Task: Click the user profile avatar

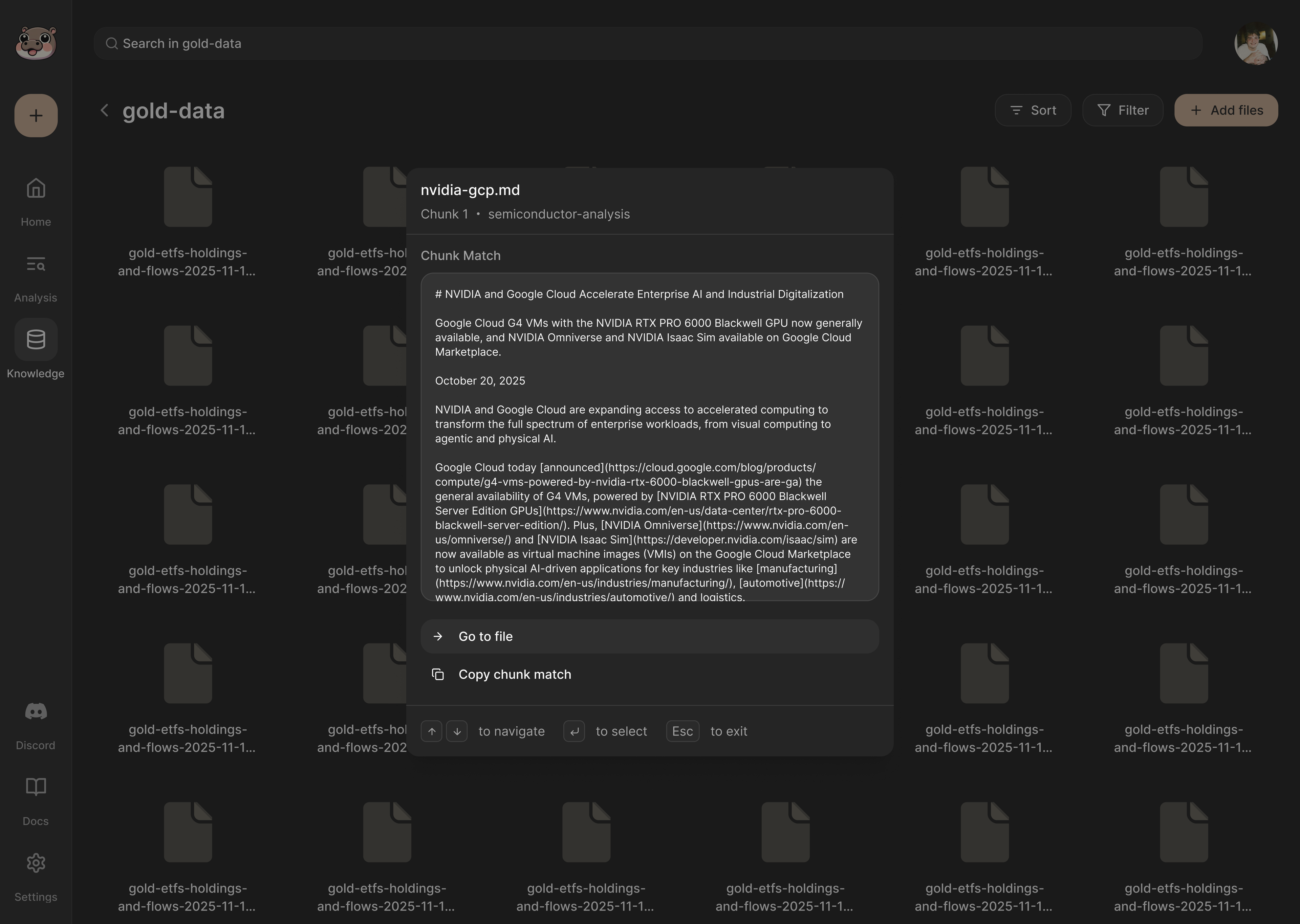Action: (1256, 44)
